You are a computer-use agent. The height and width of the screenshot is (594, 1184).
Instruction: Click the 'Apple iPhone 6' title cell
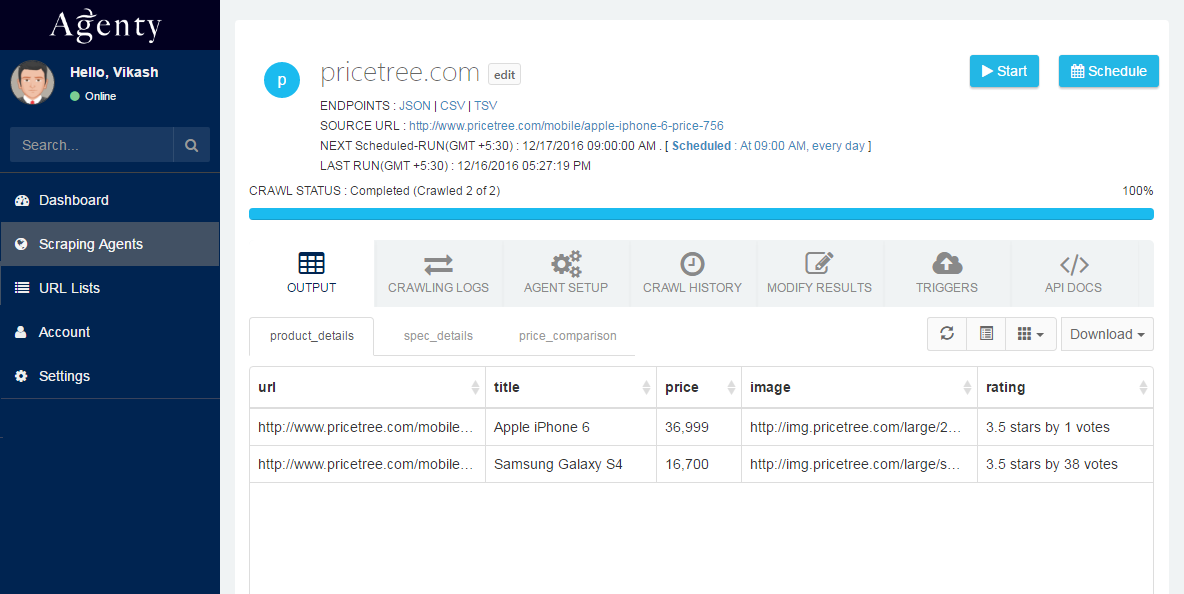[571, 427]
